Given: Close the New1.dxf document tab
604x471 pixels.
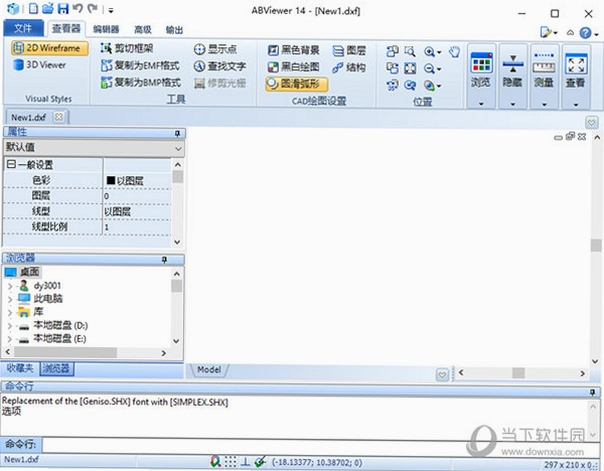Looking at the screenshot, I should pos(59,117).
